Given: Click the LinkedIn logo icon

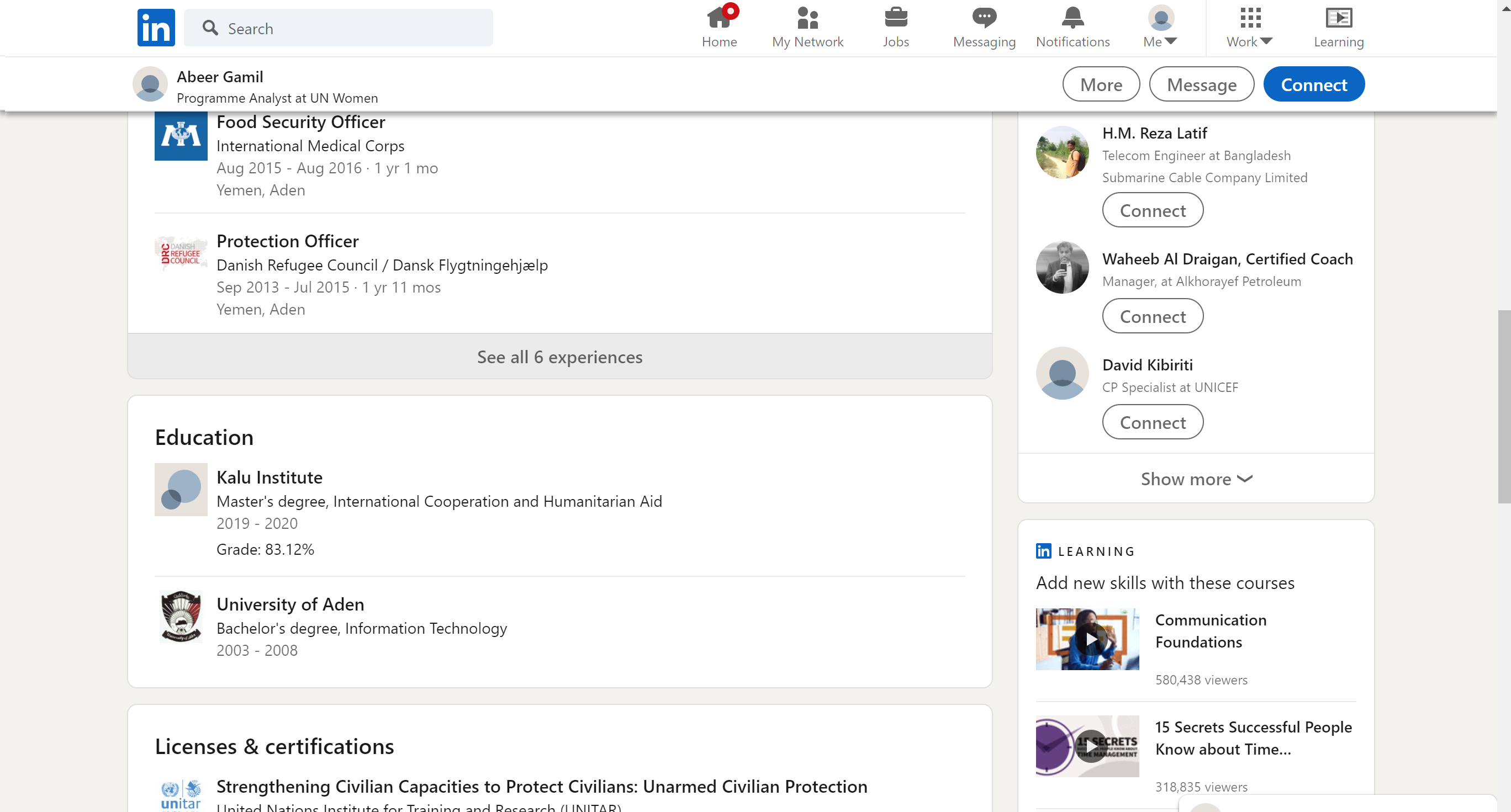Looking at the screenshot, I should pos(156,28).
